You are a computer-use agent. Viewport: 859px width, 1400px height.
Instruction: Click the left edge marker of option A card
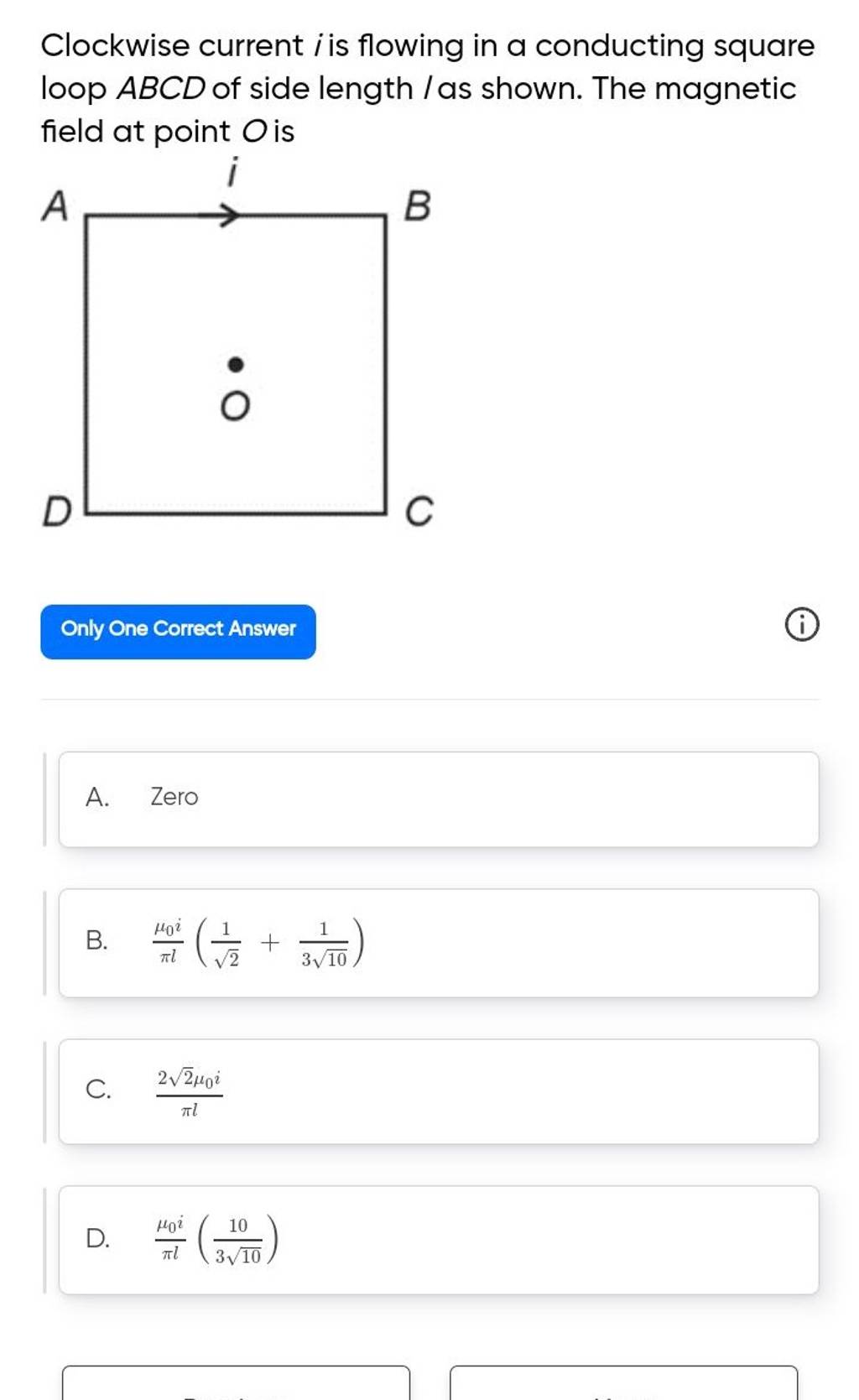[44, 797]
